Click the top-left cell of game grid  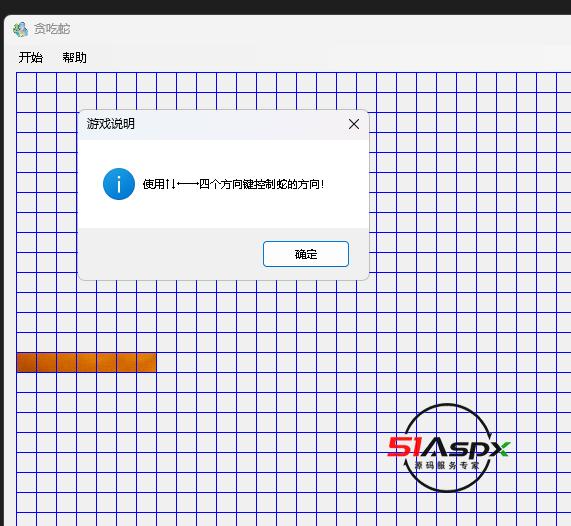pyautogui.click(x=27, y=82)
